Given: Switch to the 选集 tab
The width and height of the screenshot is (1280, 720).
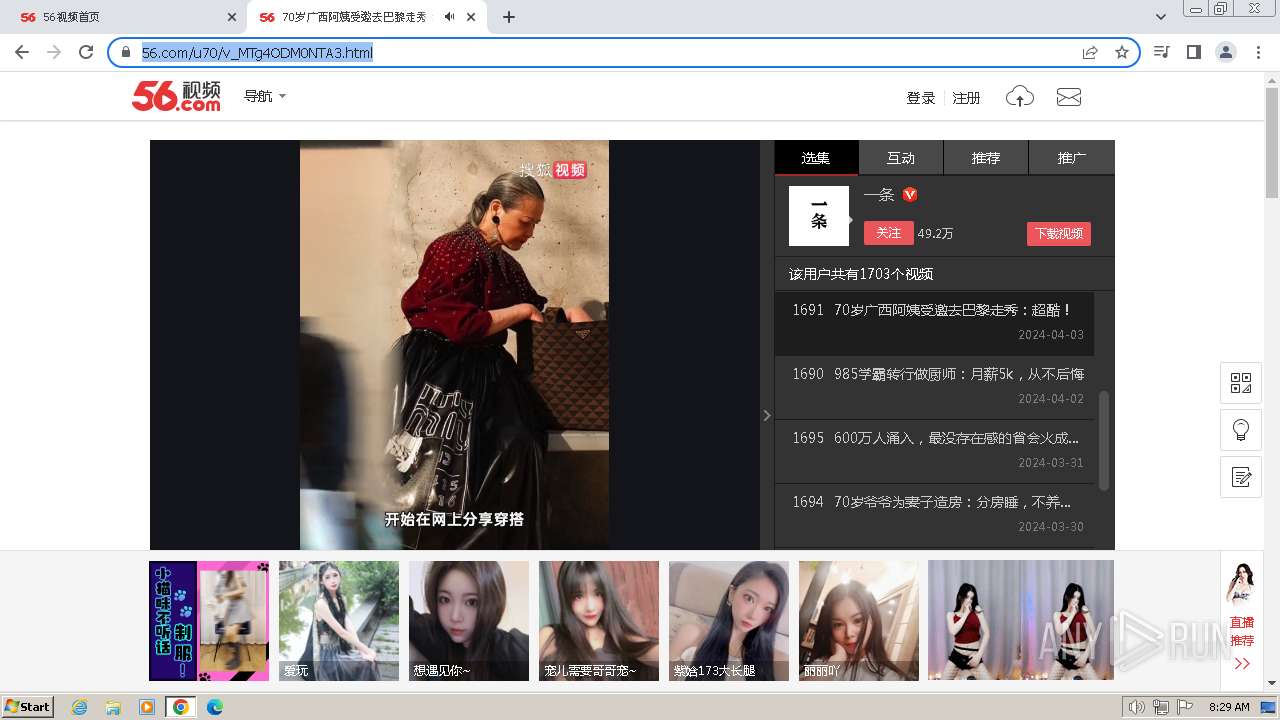Looking at the screenshot, I should (816, 158).
